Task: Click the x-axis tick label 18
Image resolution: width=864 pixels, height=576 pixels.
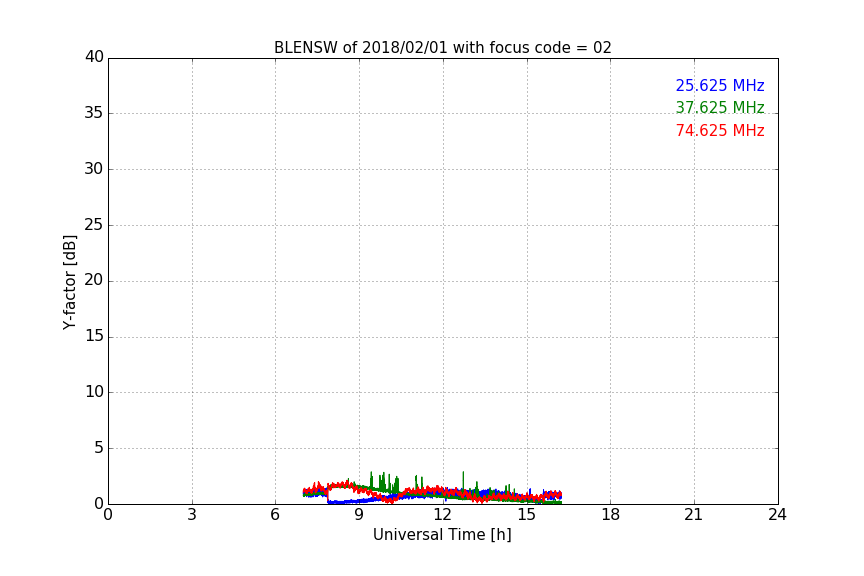Action: coord(611,515)
